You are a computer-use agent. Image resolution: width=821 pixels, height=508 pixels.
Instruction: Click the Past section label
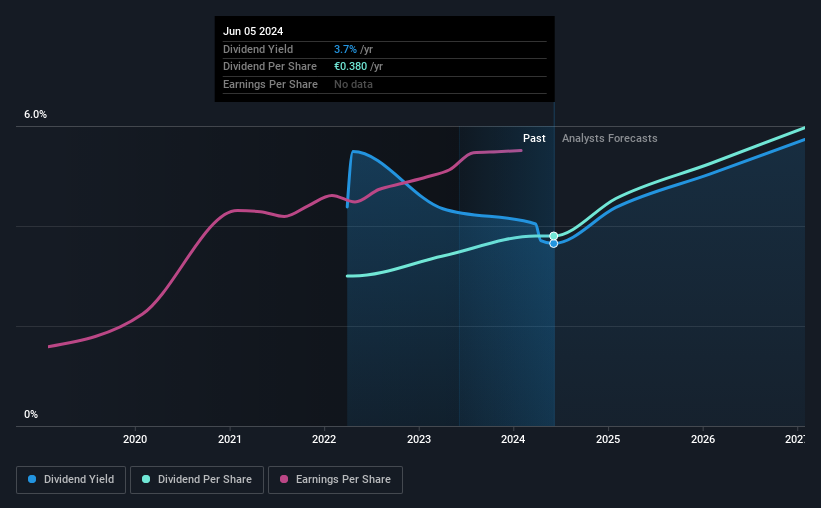coord(534,138)
